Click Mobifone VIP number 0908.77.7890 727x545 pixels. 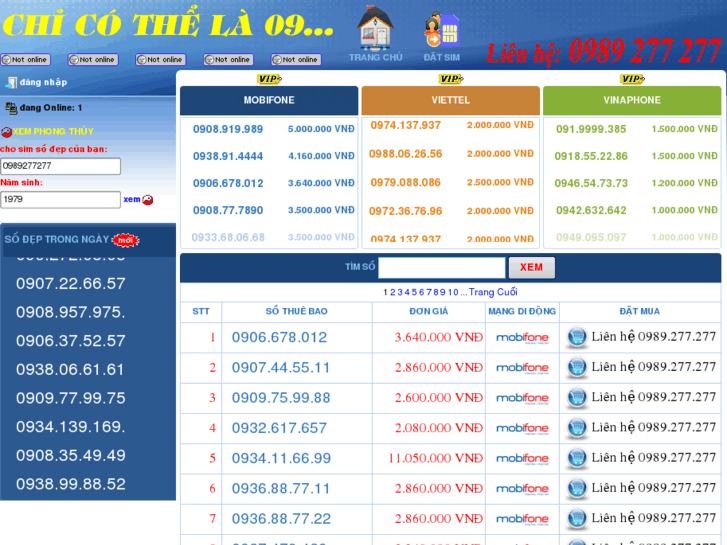point(228,211)
